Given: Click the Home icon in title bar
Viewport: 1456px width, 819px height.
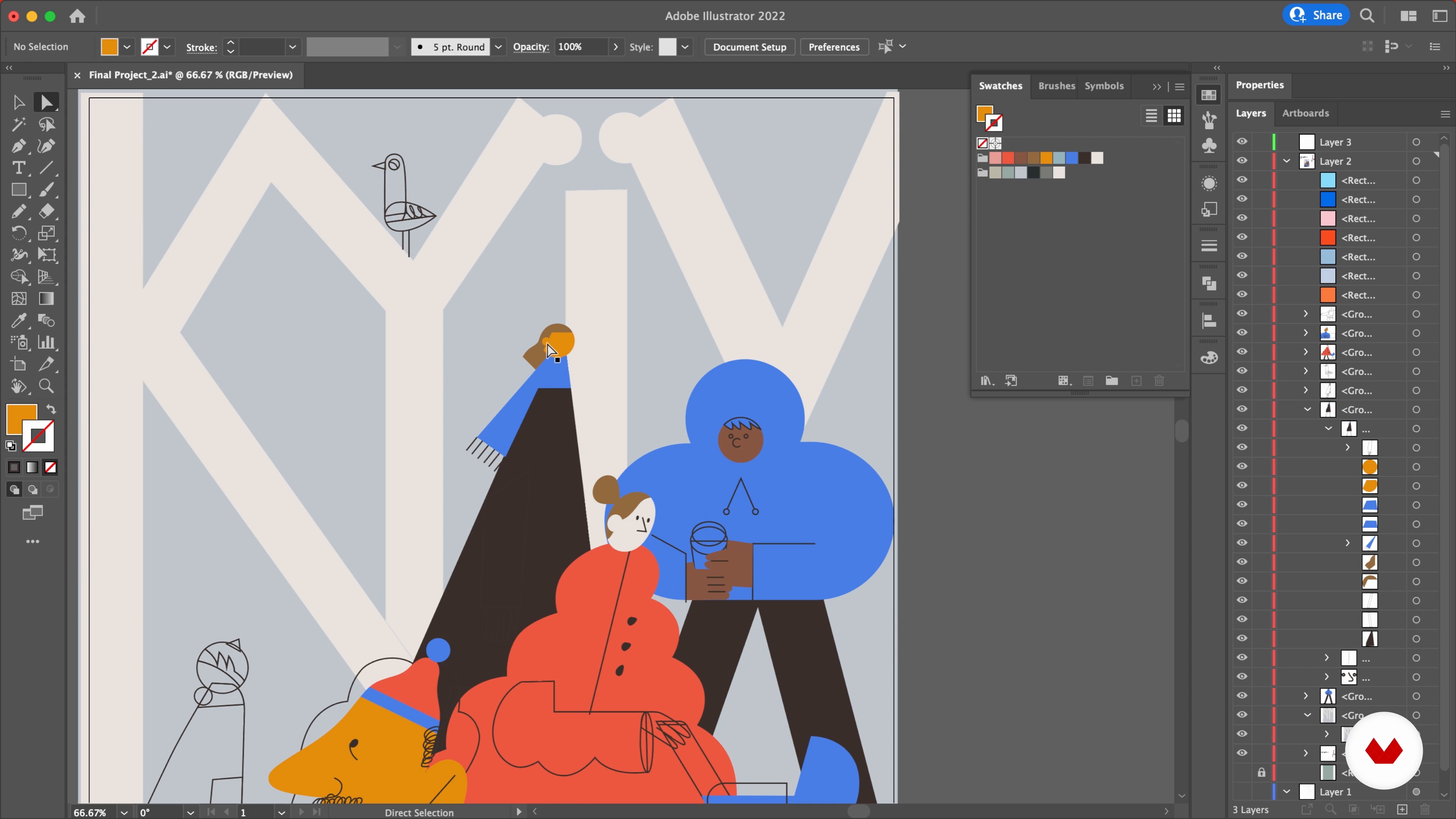Looking at the screenshot, I should pos(77,16).
